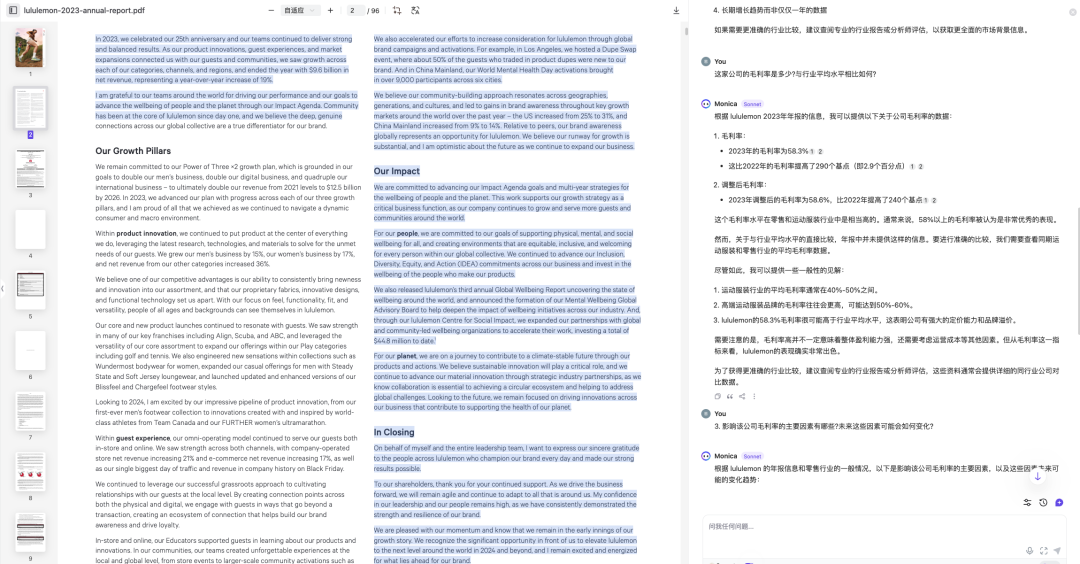Click bold "product innovation" in the letter
Viewport: 1080px width, 564px height.
[146, 233]
